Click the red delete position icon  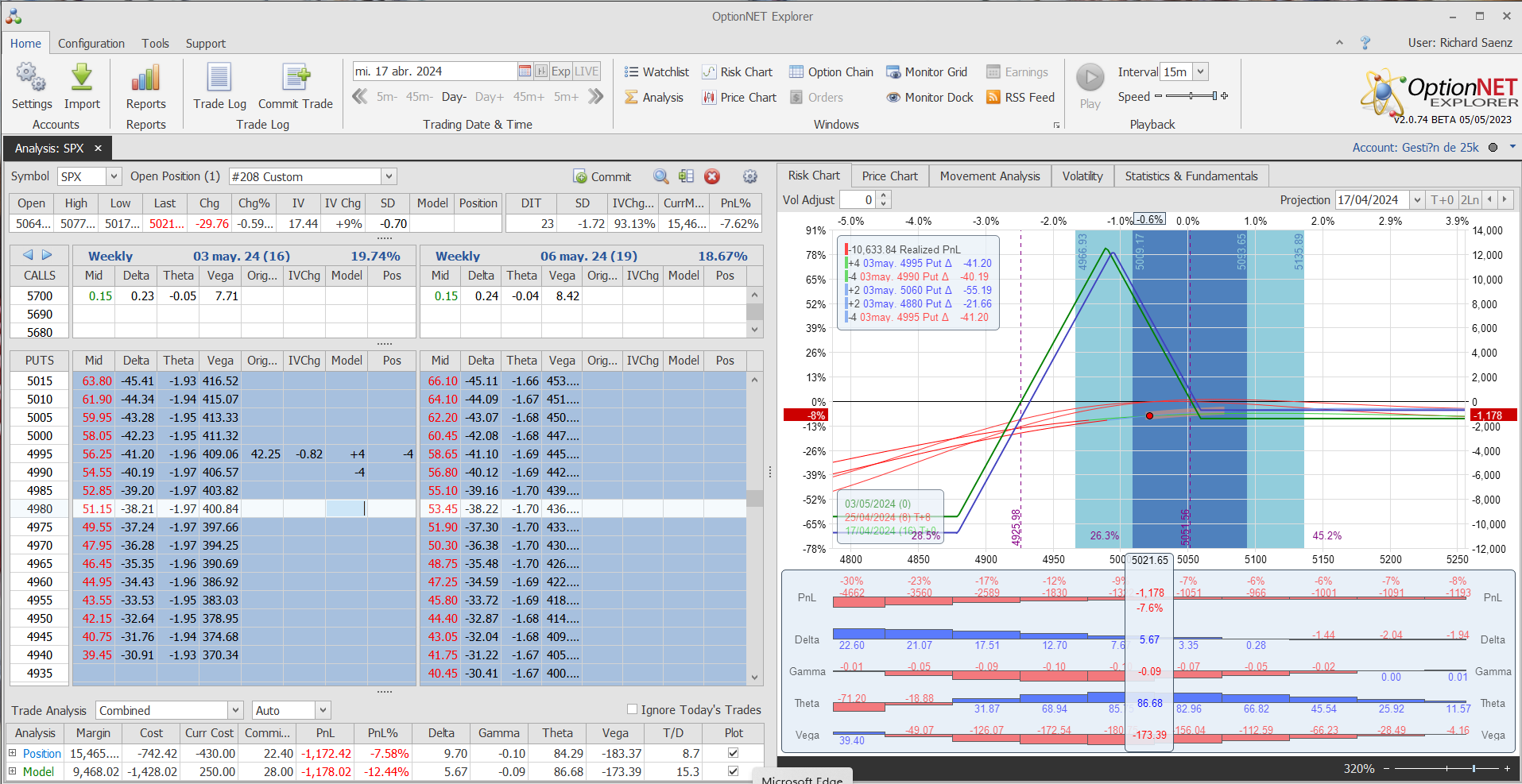(x=712, y=176)
